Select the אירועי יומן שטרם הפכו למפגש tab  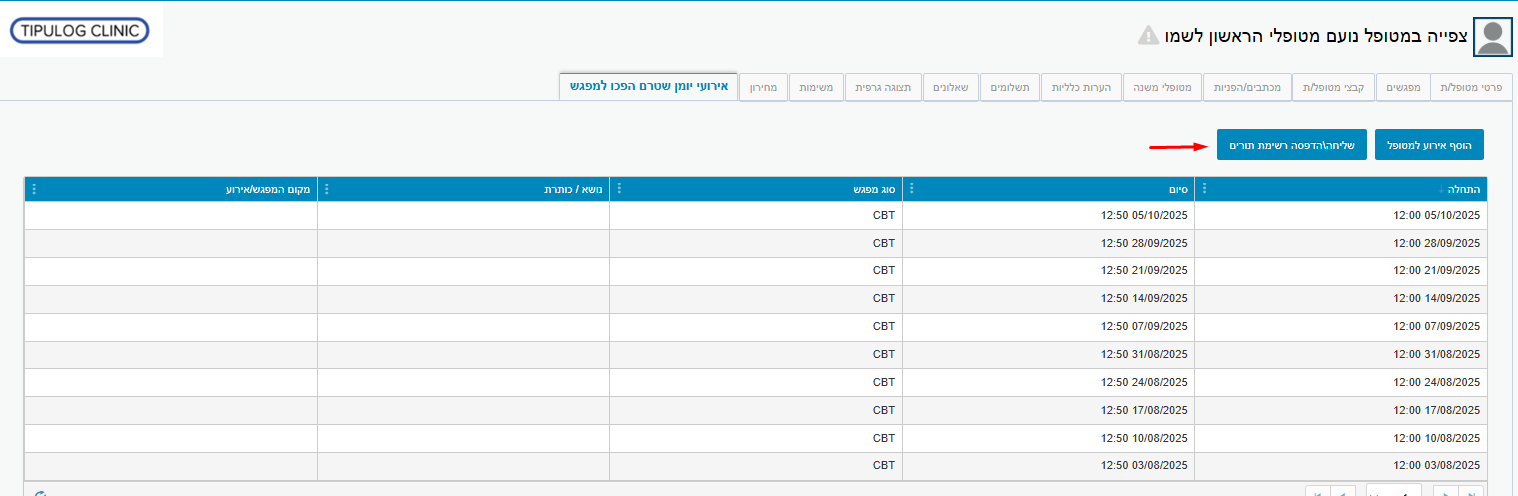(x=647, y=87)
